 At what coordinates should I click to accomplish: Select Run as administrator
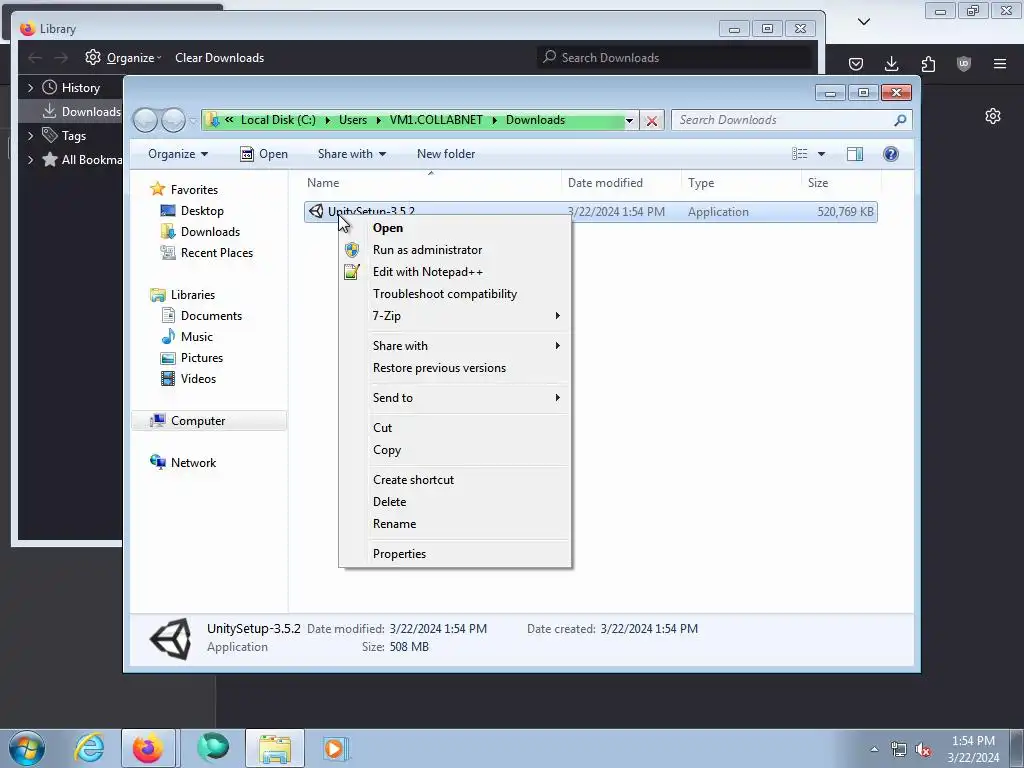(427, 250)
